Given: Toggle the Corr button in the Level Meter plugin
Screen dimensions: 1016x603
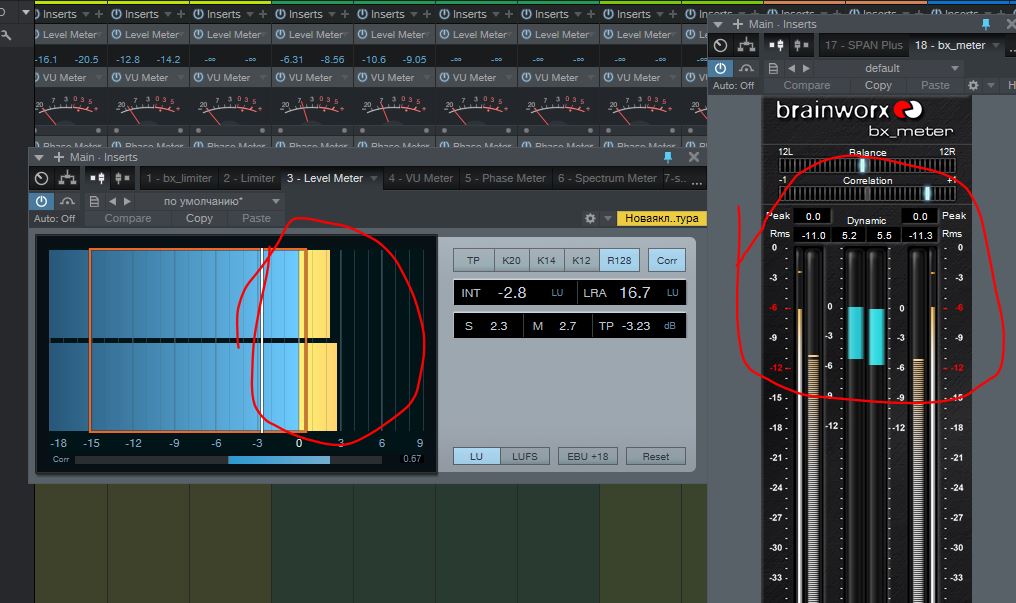Looking at the screenshot, I should pos(667,260).
